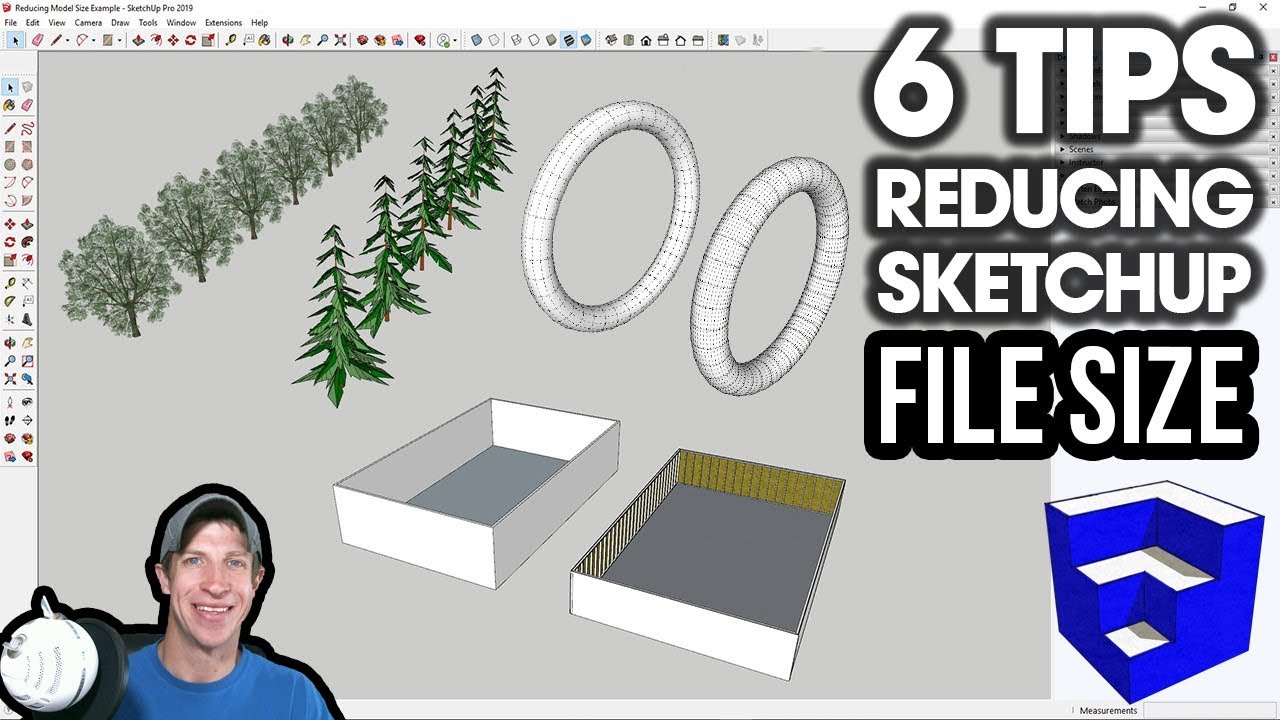Open the Extension Manager ruby icon
This screenshot has width=1280, height=720.
click(420, 40)
